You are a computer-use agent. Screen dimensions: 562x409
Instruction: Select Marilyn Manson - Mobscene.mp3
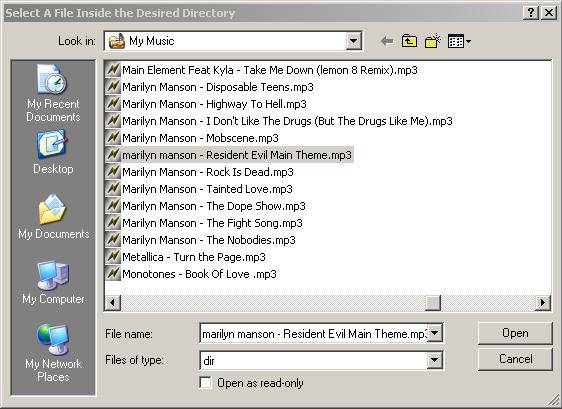[x=200, y=138]
